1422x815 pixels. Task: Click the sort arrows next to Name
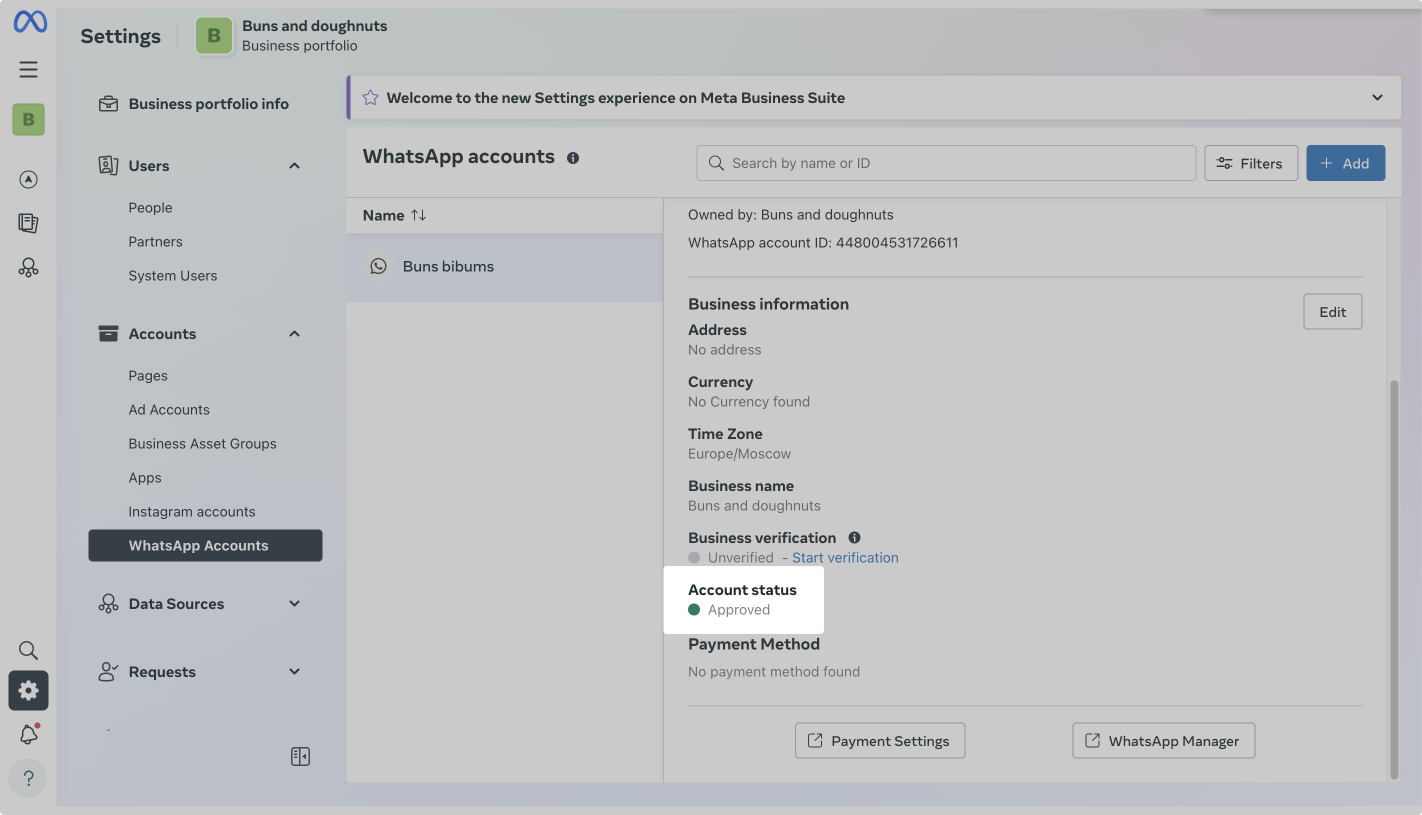419,216
